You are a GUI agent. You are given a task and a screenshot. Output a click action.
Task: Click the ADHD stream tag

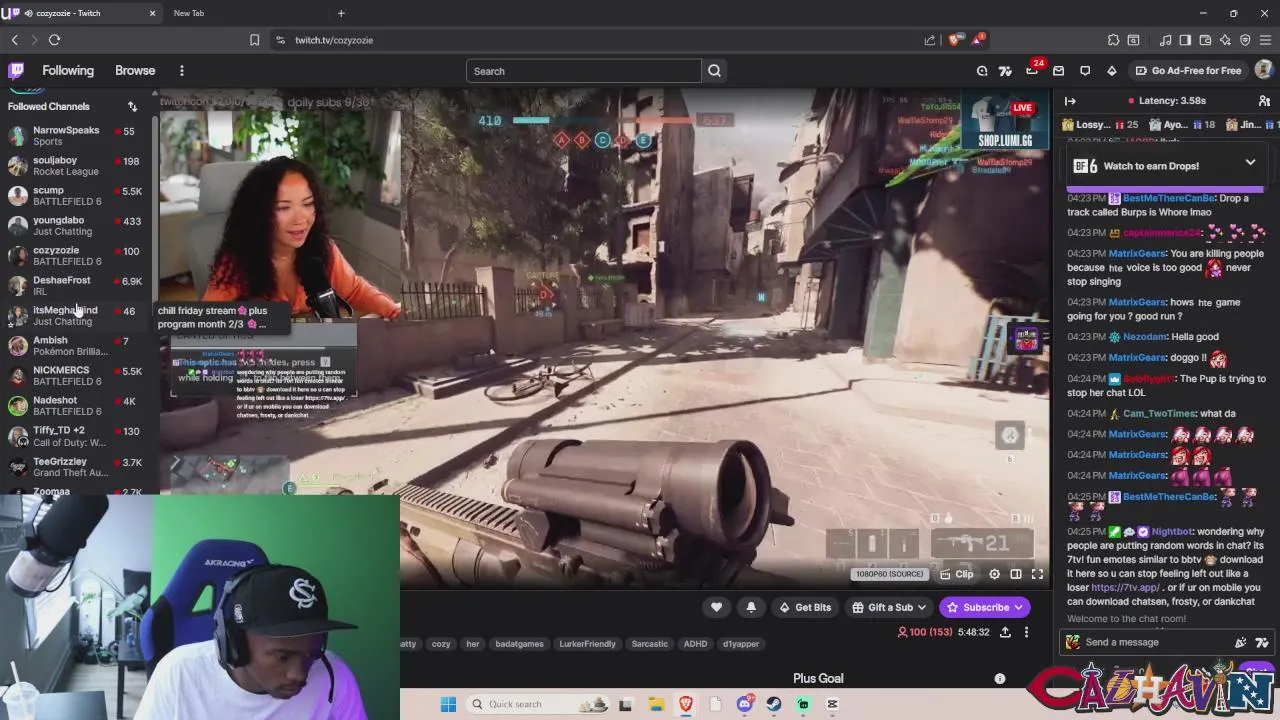coord(695,644)
